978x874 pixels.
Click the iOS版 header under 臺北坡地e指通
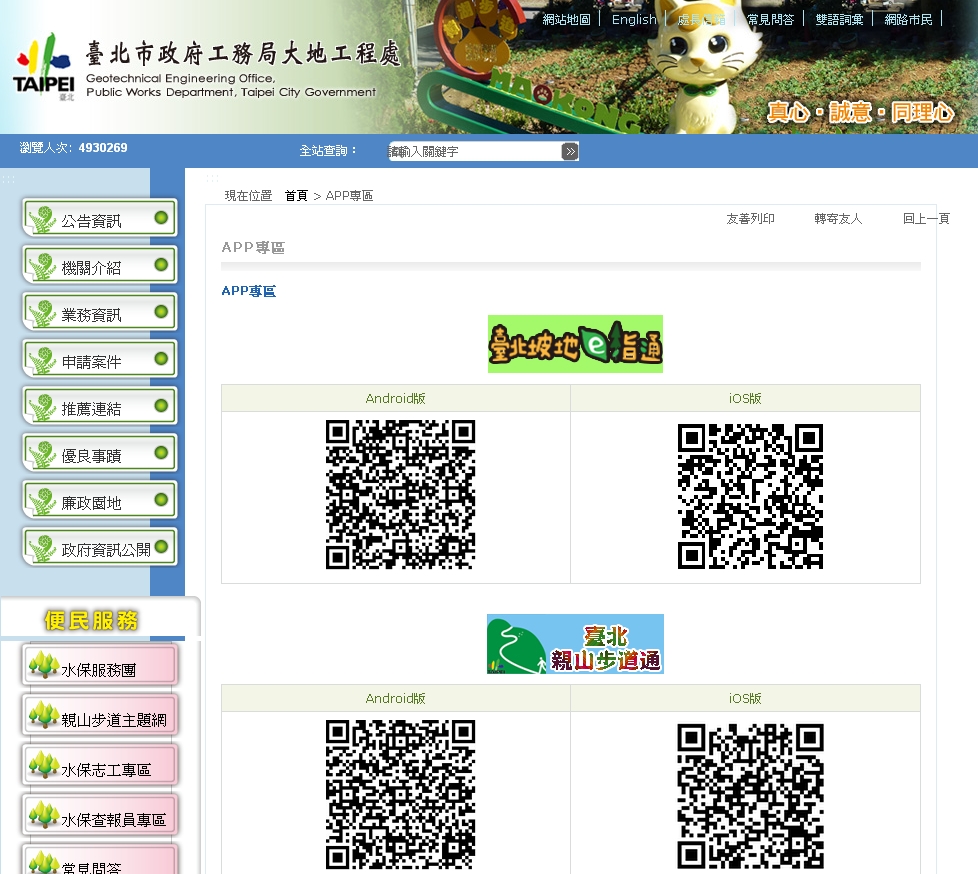coord(745,399)
